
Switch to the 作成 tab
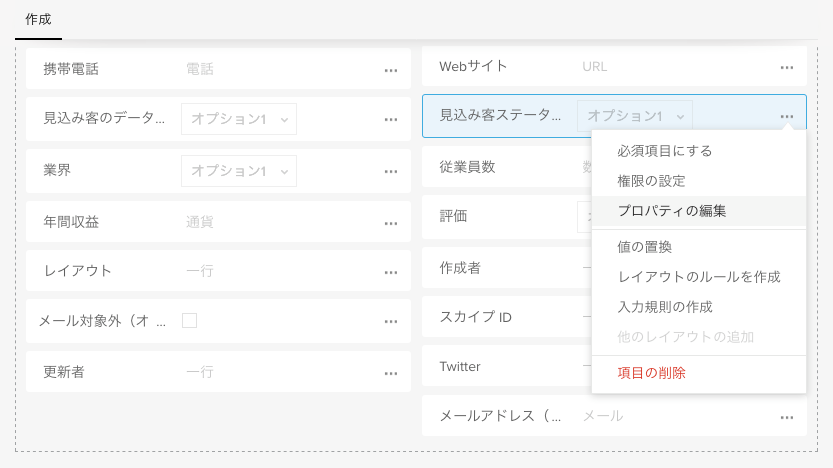coord(38,19)
